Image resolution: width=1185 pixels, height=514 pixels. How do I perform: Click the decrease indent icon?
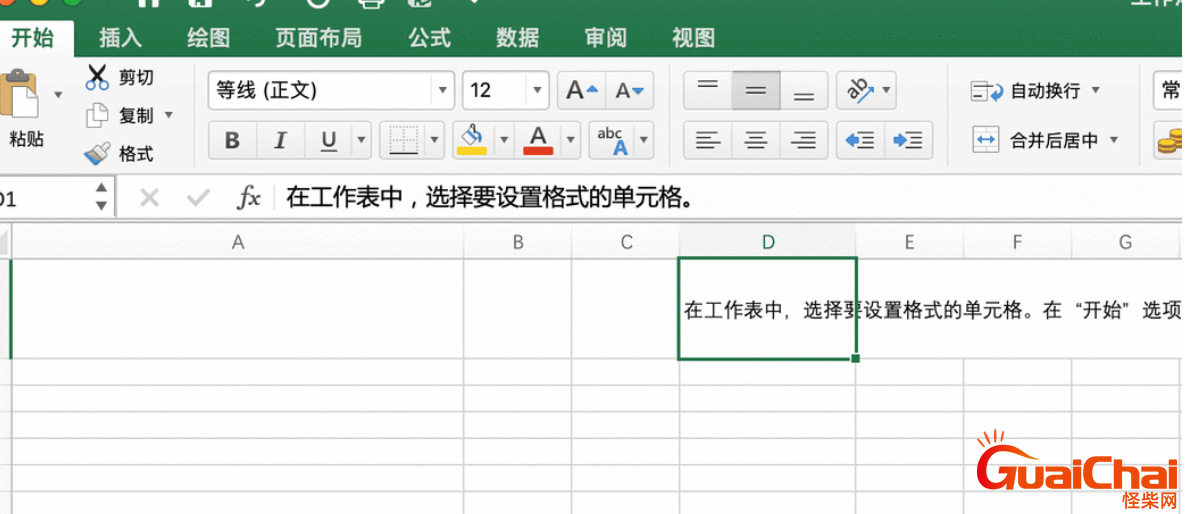pyautogui.click(x=859, y=141)
